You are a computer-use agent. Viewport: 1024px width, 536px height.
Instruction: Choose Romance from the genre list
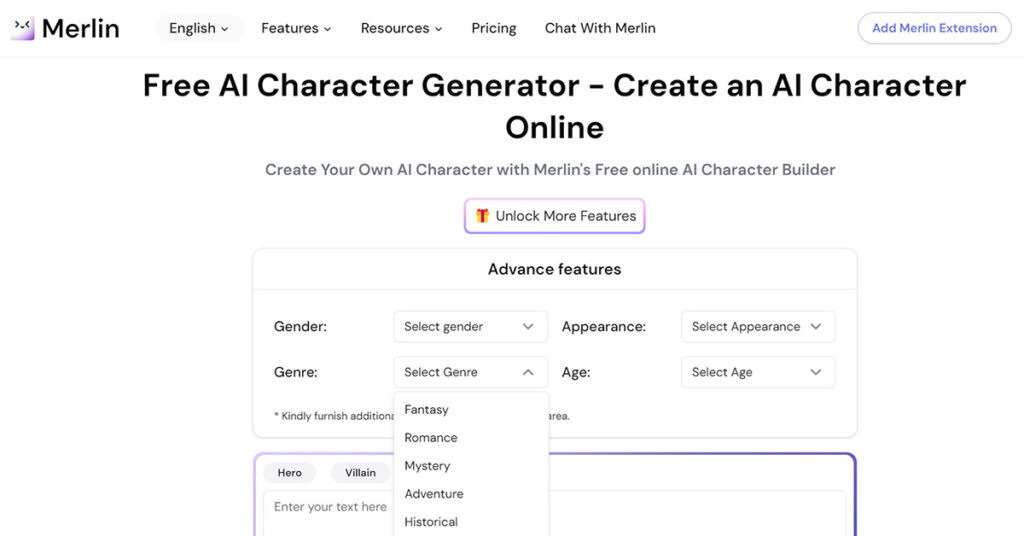point(431,438)
